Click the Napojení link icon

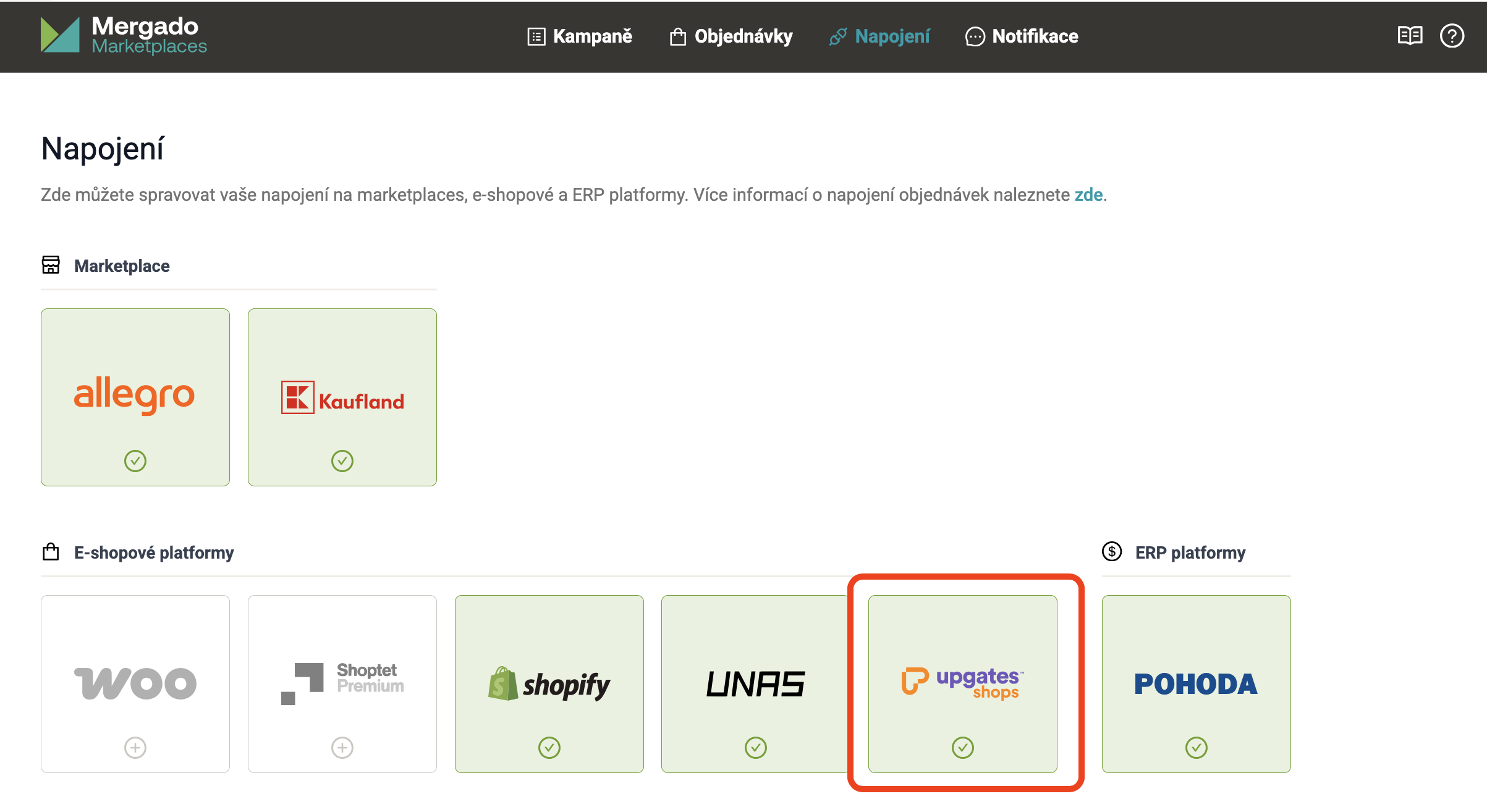[837, 36]
